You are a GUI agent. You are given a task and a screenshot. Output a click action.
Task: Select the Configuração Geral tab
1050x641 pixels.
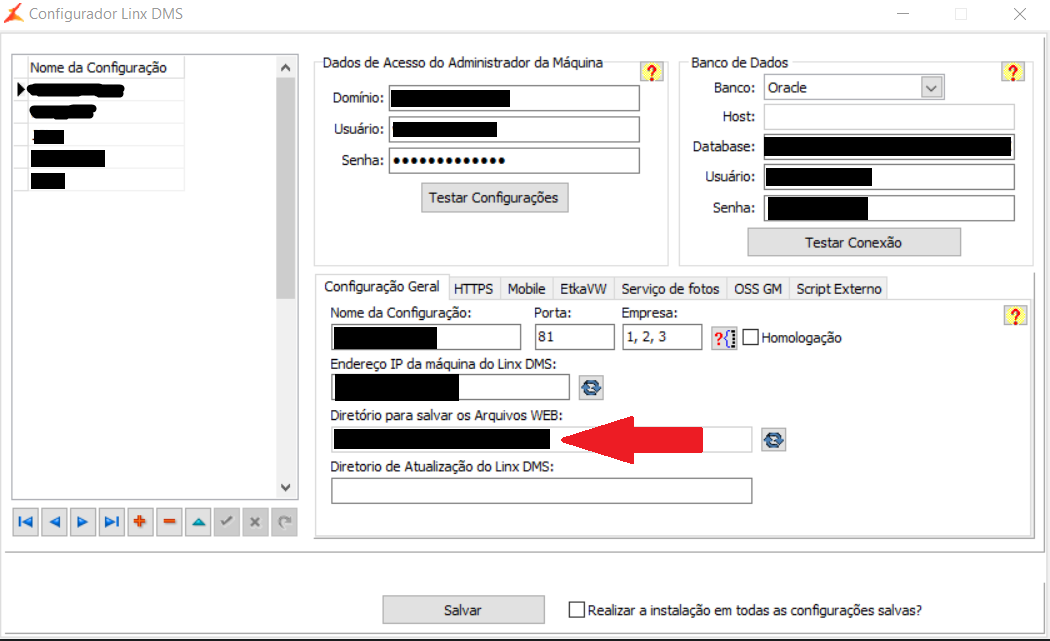tap(382, 287)
